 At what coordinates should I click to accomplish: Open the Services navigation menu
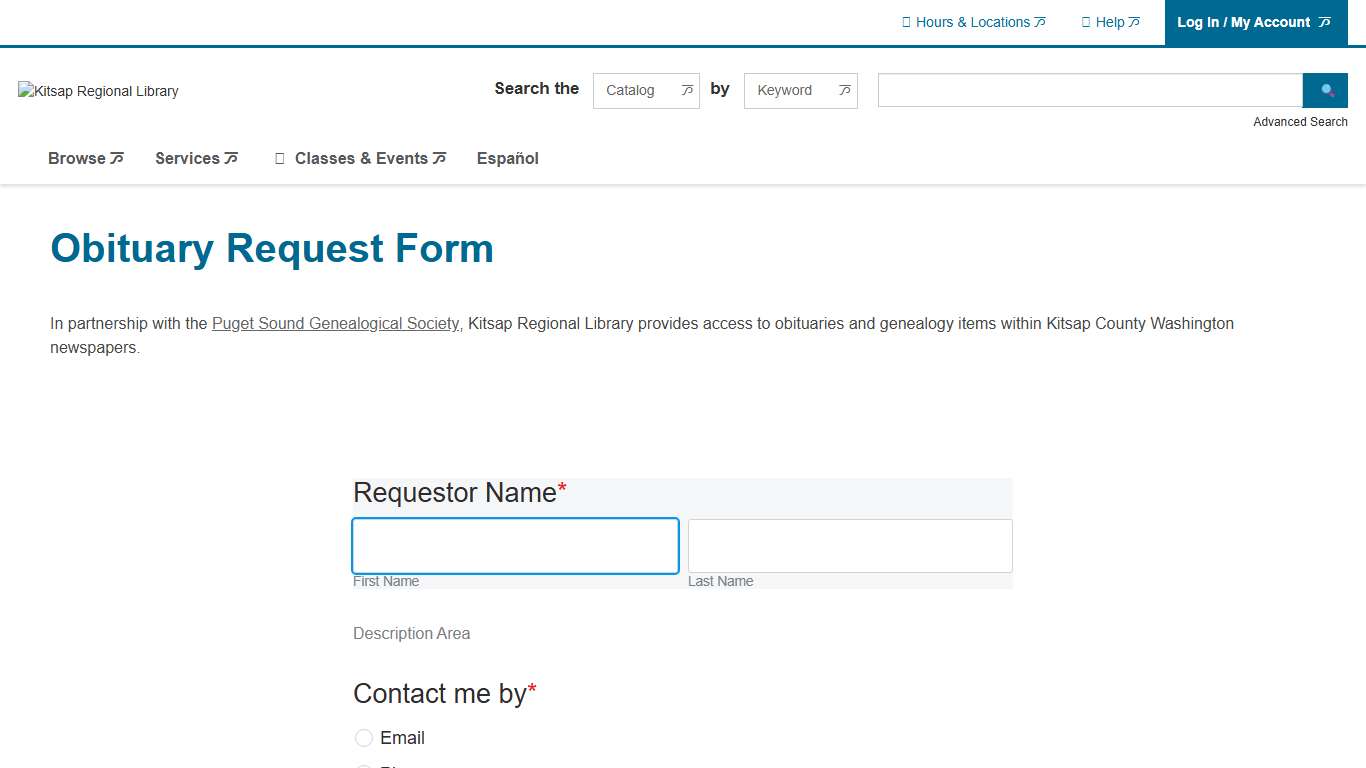pyautogui.click(x=196, y=158)
